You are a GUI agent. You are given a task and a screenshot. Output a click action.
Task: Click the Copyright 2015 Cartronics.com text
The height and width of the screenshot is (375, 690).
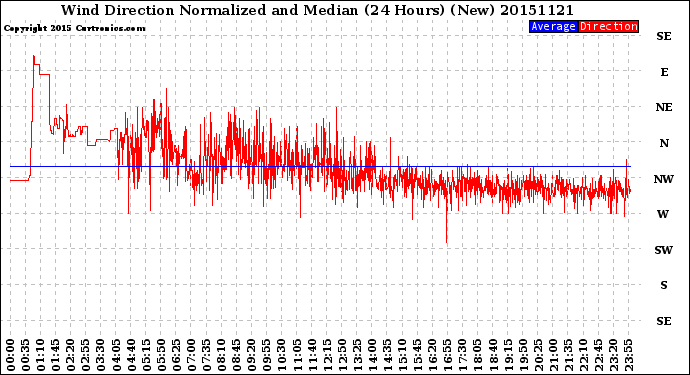pos(74,28)
